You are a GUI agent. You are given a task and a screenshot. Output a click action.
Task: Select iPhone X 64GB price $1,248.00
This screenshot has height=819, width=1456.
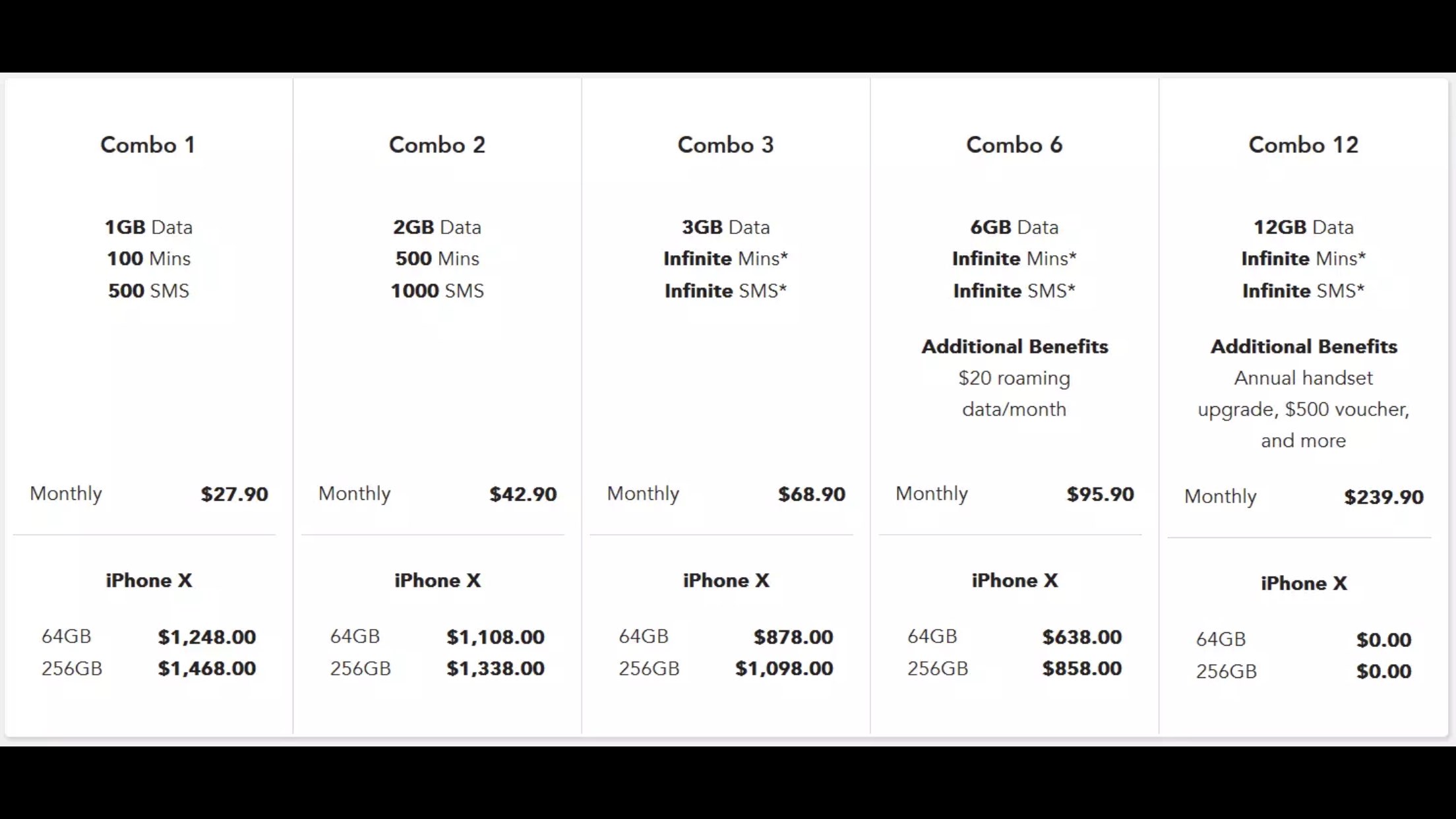click(206, 637)
